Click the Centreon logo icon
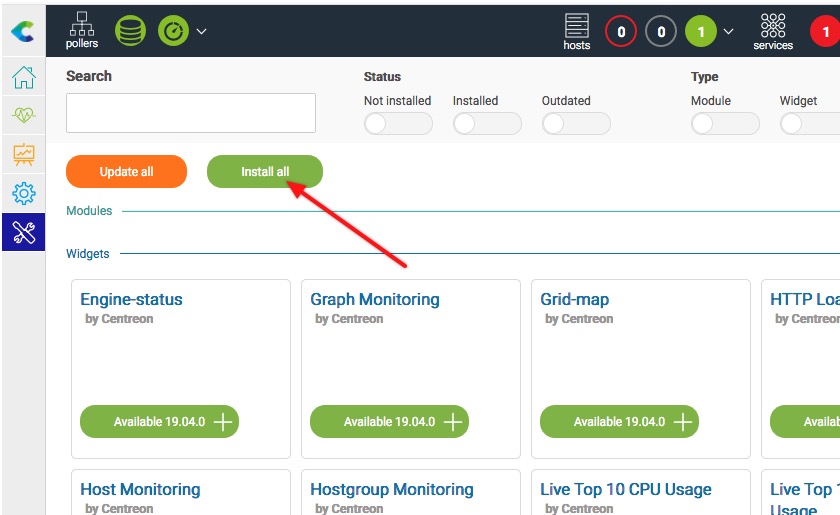Viewport: 840px width, 515px height. (22, 32)
